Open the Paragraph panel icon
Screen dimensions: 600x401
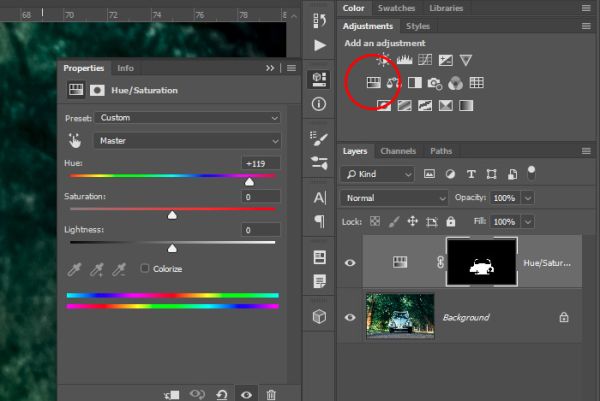[x=319, y=221]
